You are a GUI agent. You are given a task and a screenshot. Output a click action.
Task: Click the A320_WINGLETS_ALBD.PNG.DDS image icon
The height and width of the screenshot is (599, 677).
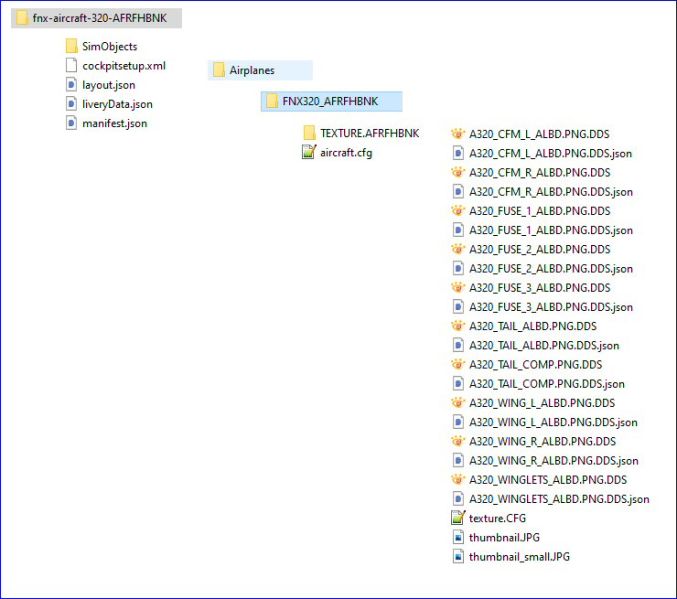(458, 480)
